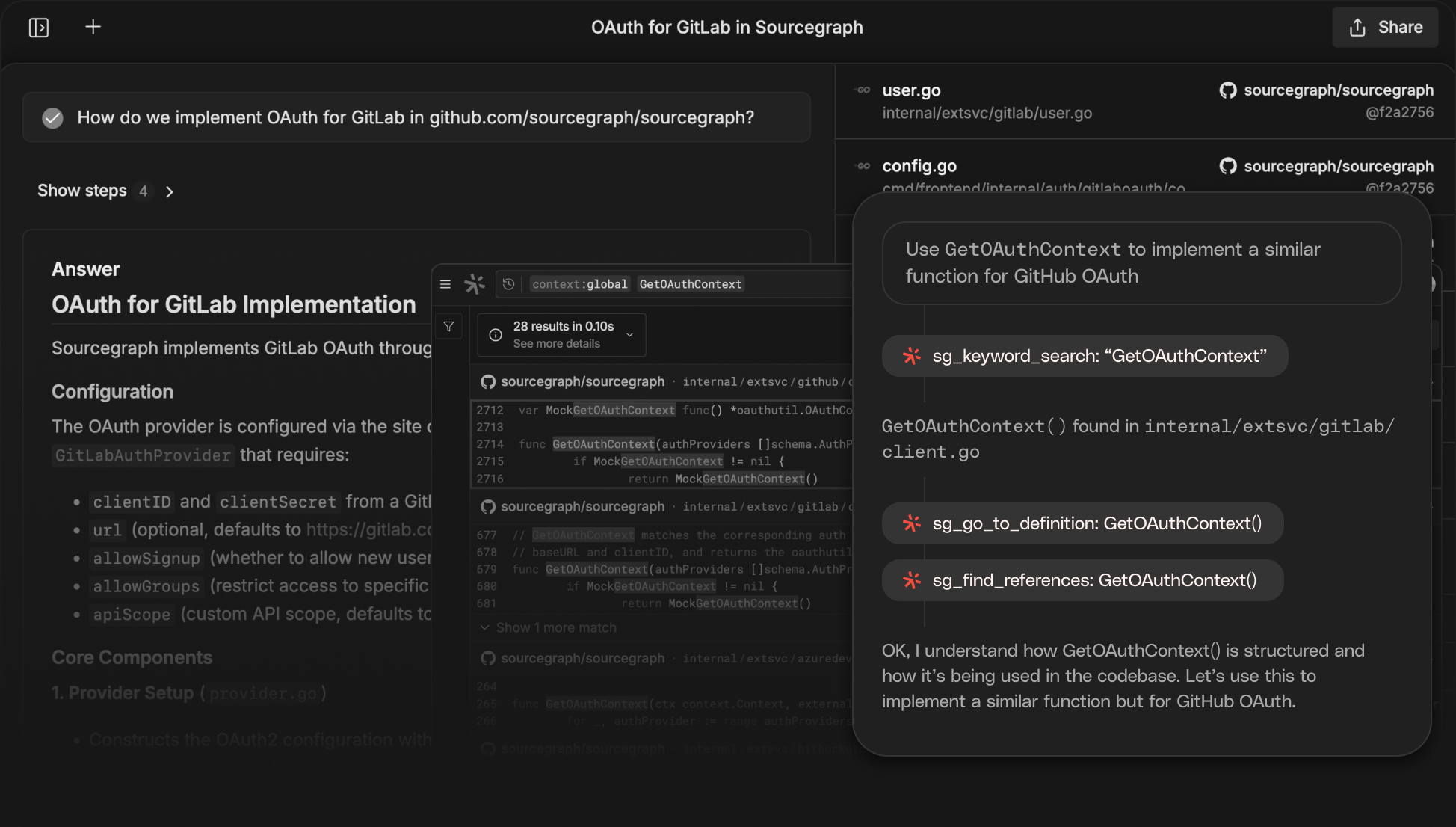Click the results info circle icon
1456x827 pixels.
coord(496,335)
